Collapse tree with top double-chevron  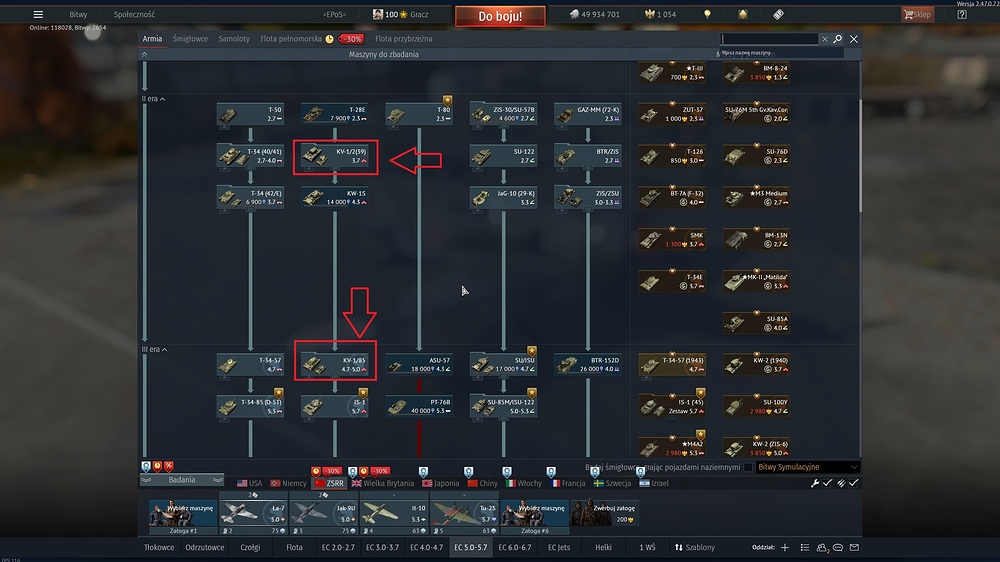coord(145,54)
